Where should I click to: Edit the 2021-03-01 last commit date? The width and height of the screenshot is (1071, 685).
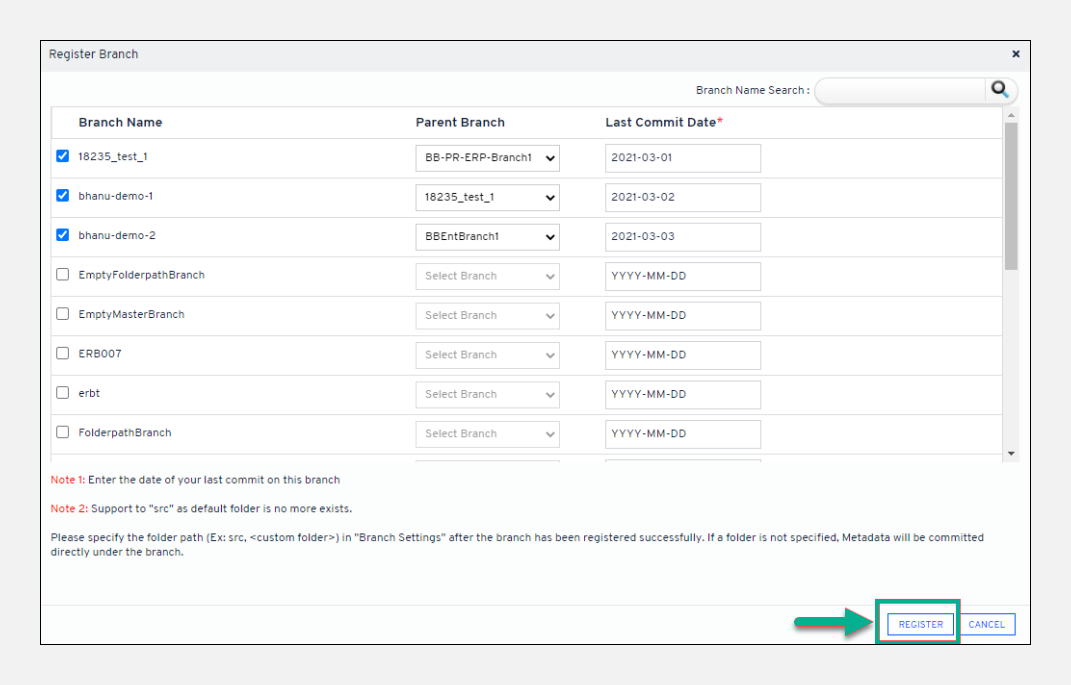(x=682, y=158)
